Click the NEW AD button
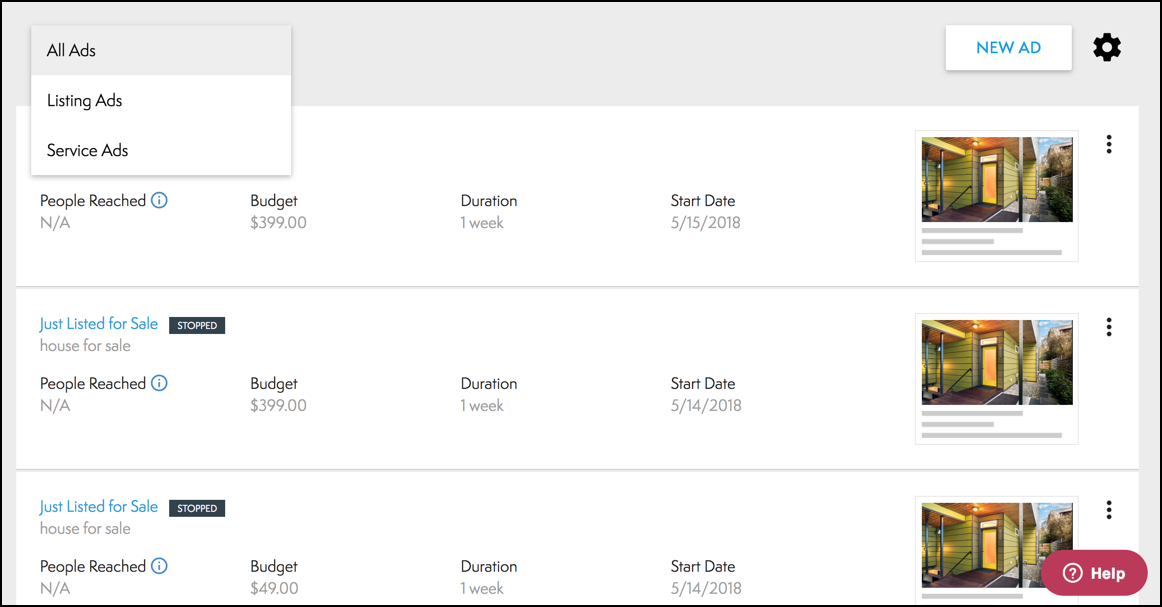Screen dimensions: 1162x607 pyautogui.click(x=1008, y=48)
